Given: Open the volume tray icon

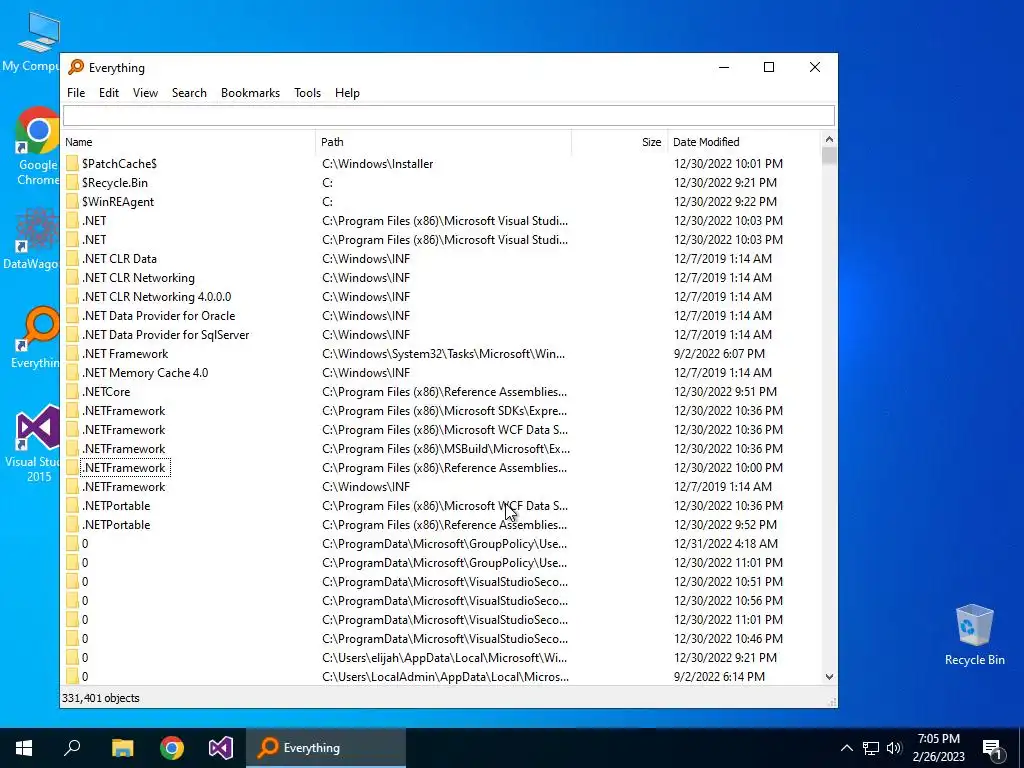Looking at the screenshot, I should click(894, 748).
